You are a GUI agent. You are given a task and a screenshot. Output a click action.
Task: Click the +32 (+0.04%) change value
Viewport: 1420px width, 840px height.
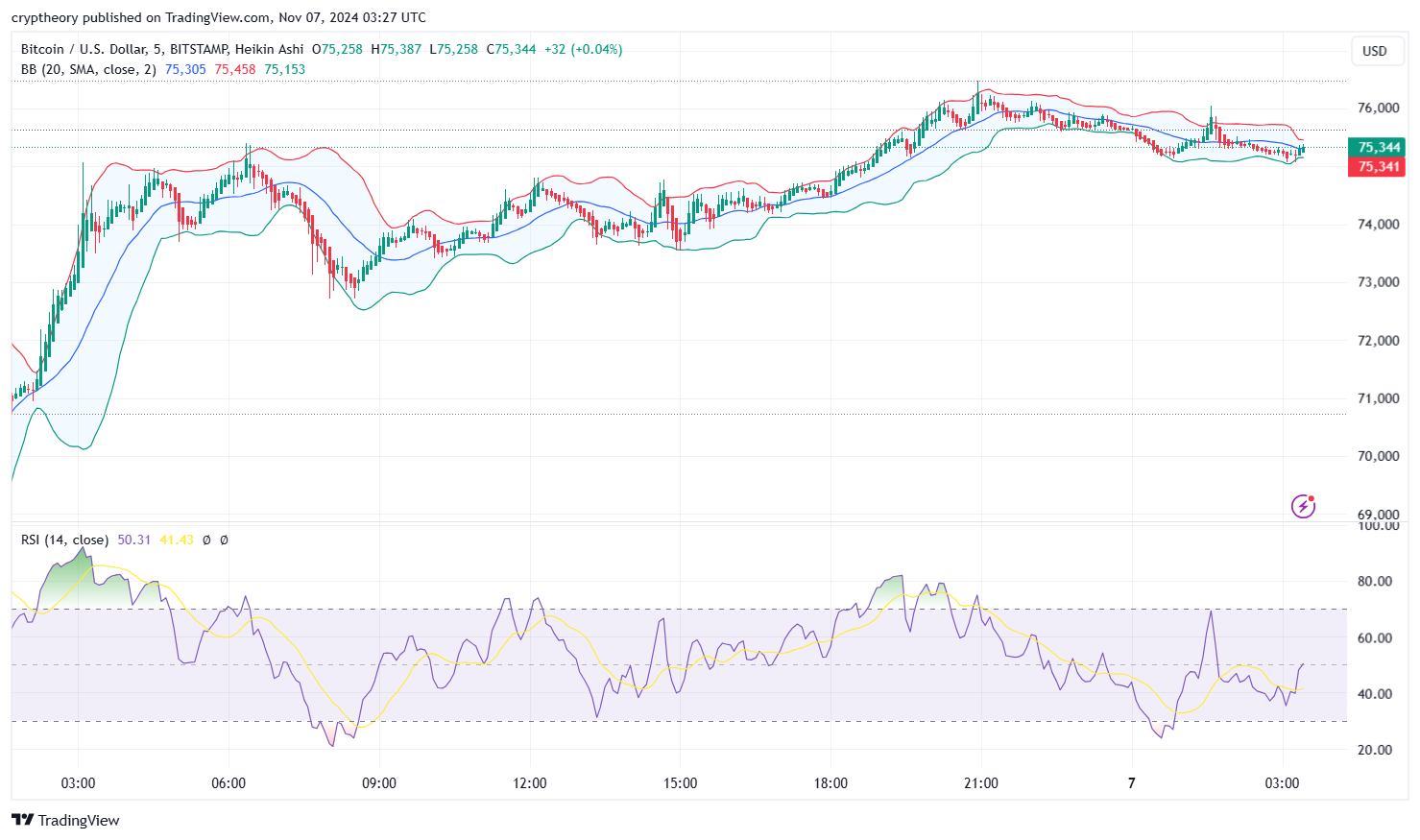click(x=583, y=49)
